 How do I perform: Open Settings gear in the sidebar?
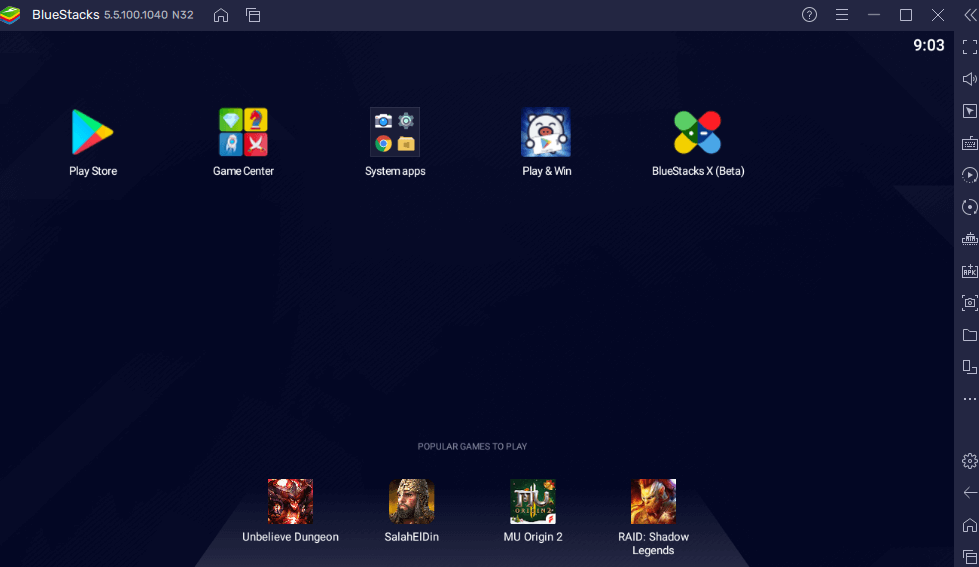pyautogui.click(x=970, y=461)
